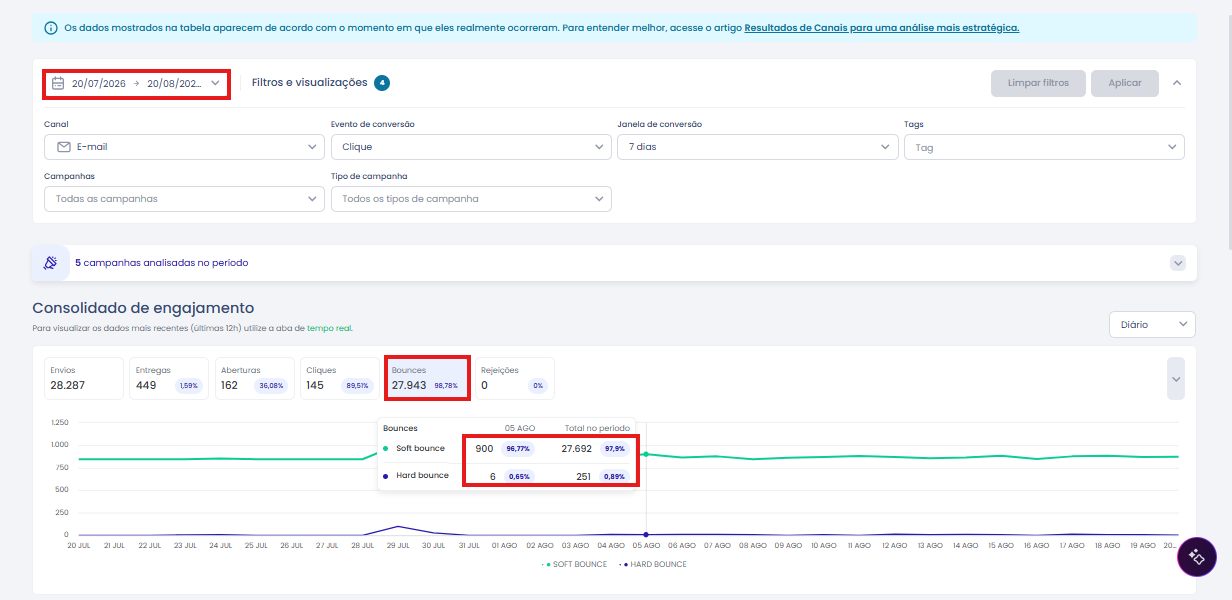Expand the metrics cards side chevron
The image size is (1232, 600).
pos(1176,379)
